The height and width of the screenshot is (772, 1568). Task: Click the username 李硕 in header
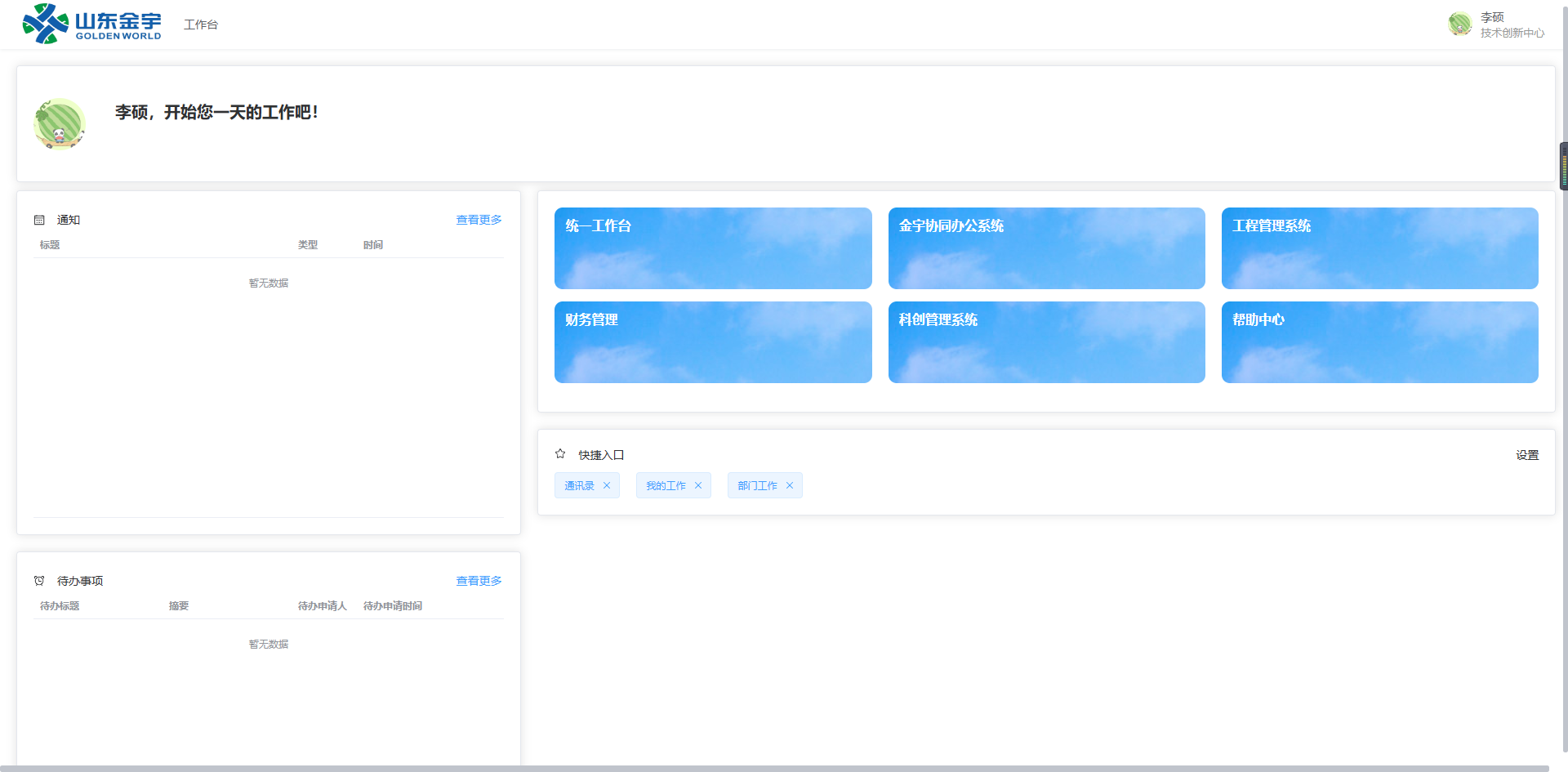pos(1492,17)
